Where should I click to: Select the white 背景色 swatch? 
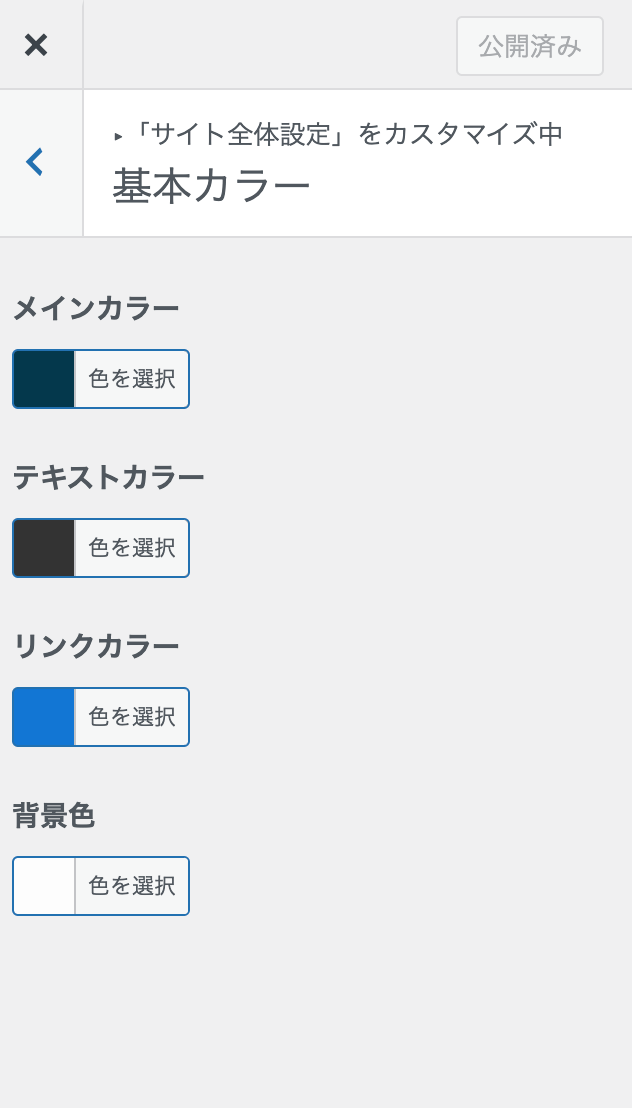43,886
